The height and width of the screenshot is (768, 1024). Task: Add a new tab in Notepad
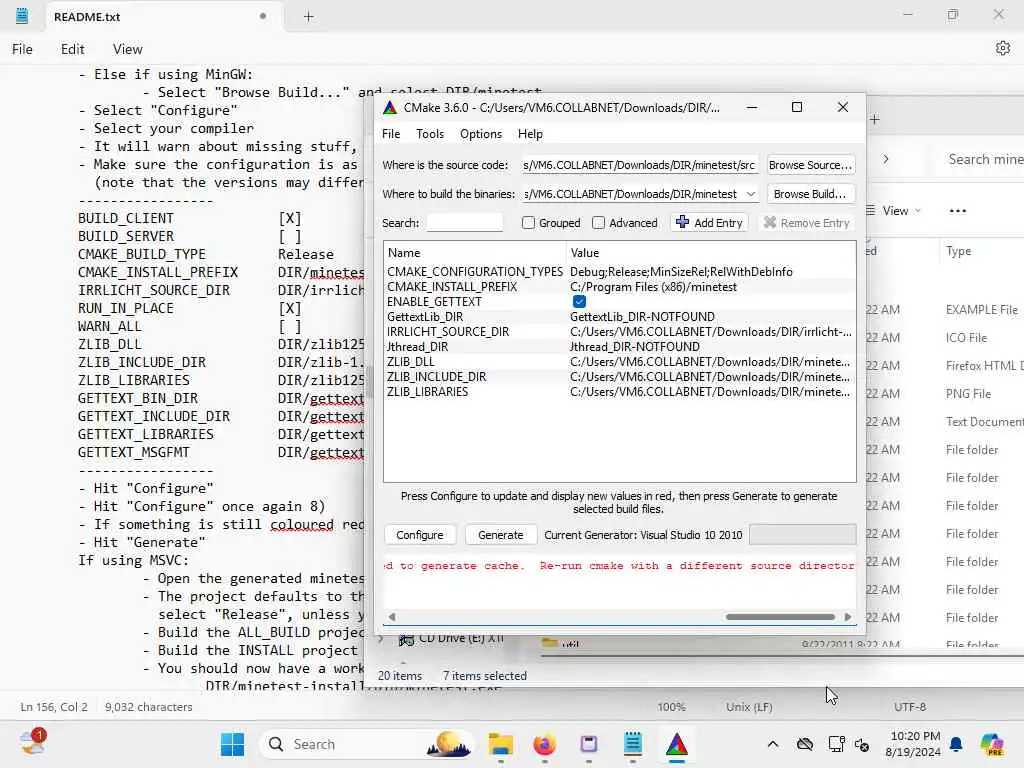[308, 17]
